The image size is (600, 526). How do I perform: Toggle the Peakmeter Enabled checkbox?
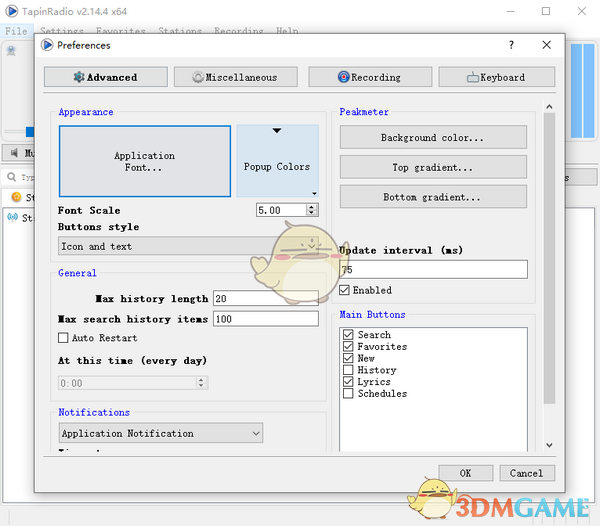click(344, 290)
